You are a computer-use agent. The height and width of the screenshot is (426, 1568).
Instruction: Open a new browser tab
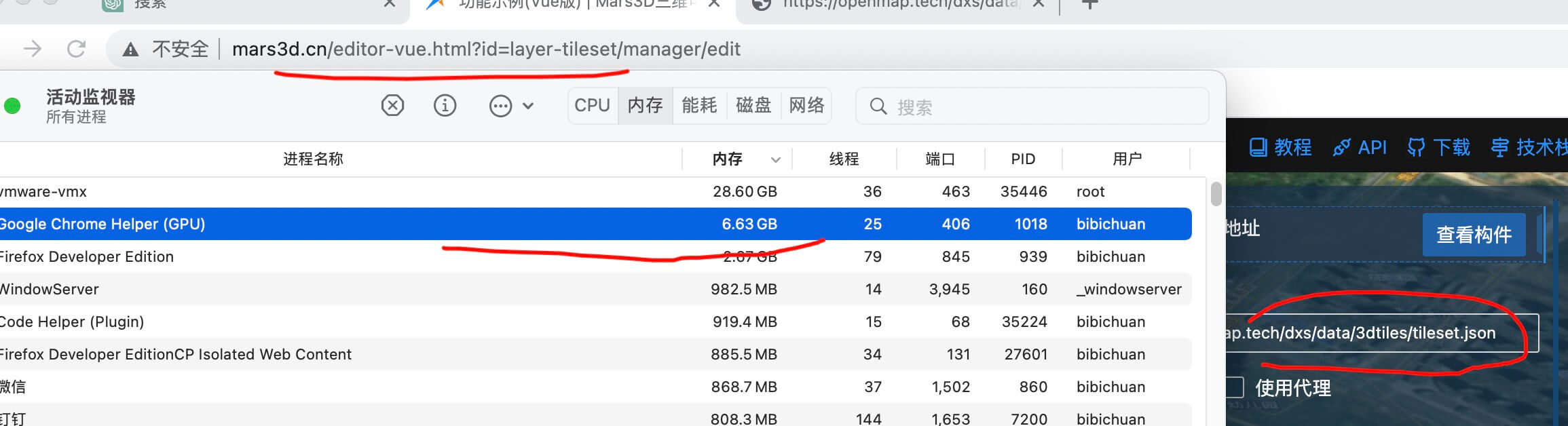(x=1089, y=5)
